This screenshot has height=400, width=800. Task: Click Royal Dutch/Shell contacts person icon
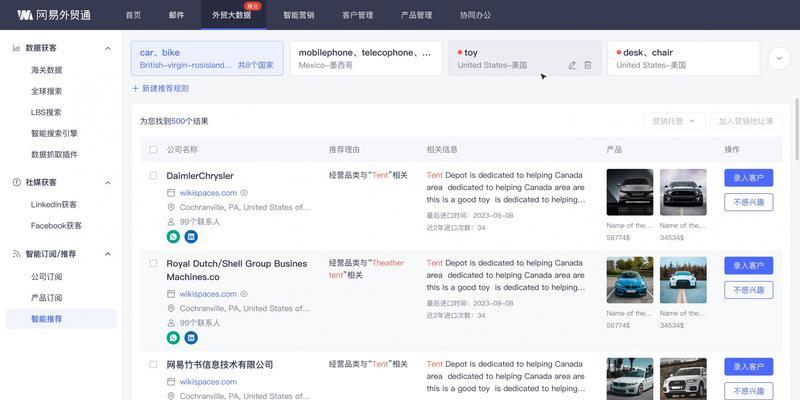tap(171, 323)
